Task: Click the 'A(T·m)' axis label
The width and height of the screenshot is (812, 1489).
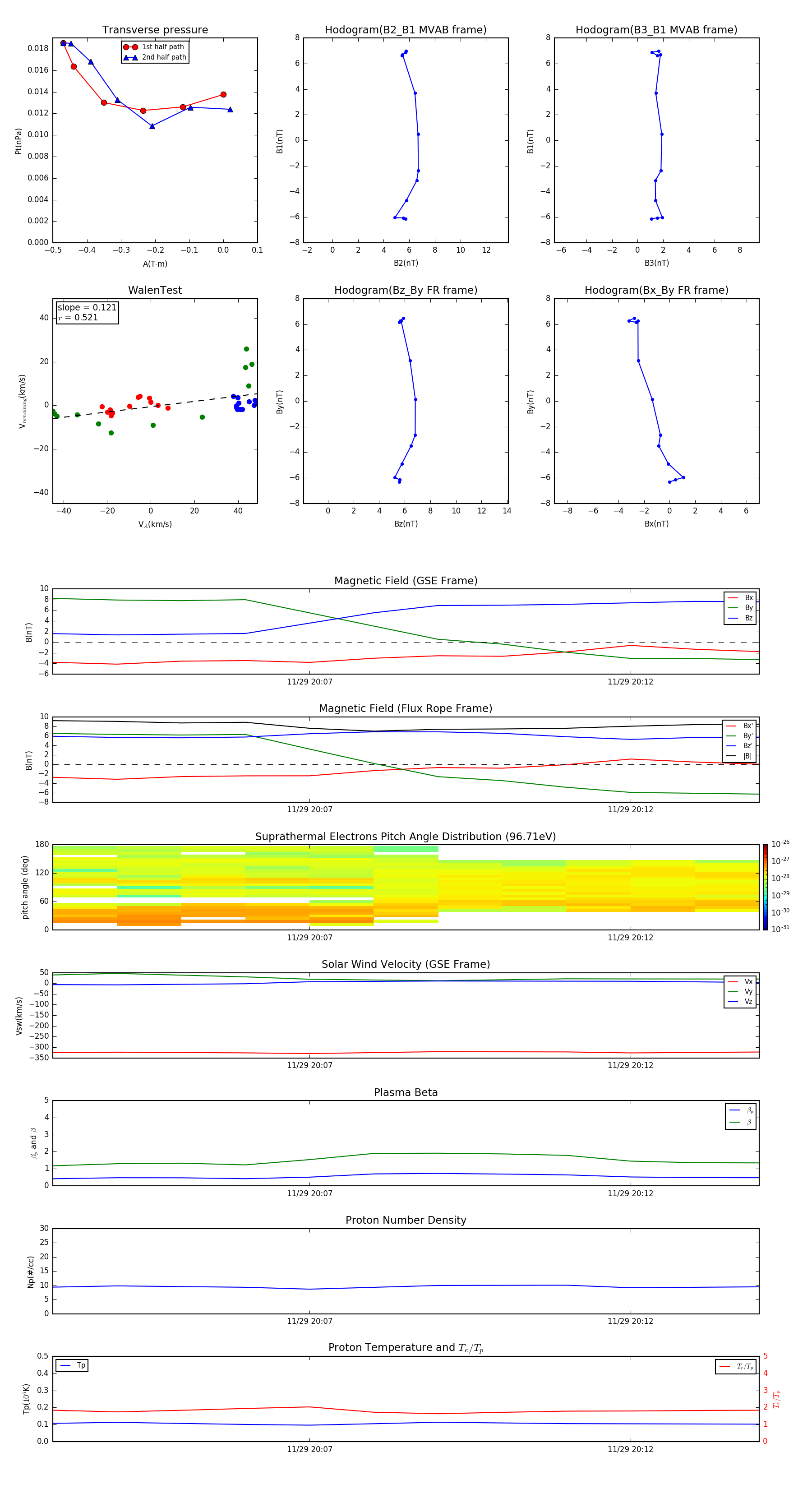Action: pos(155,264)
